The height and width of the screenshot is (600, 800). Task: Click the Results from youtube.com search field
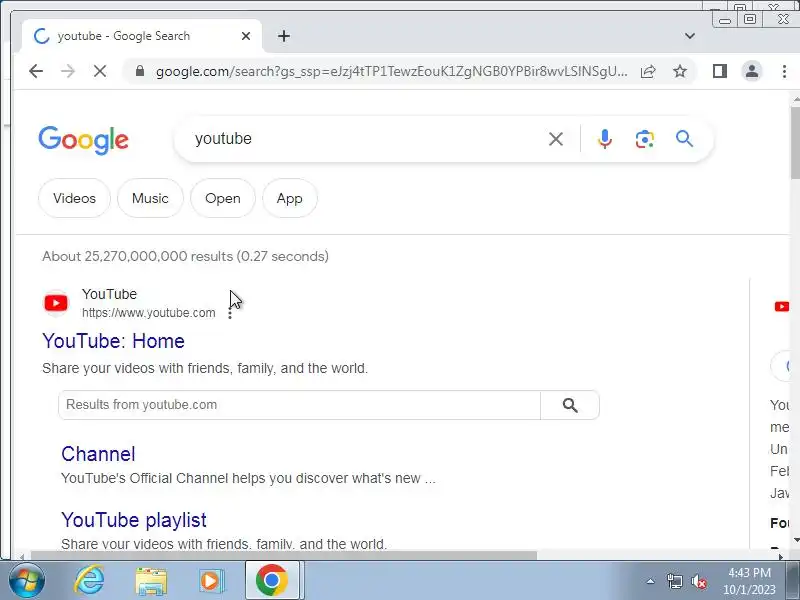pos(299,405)
